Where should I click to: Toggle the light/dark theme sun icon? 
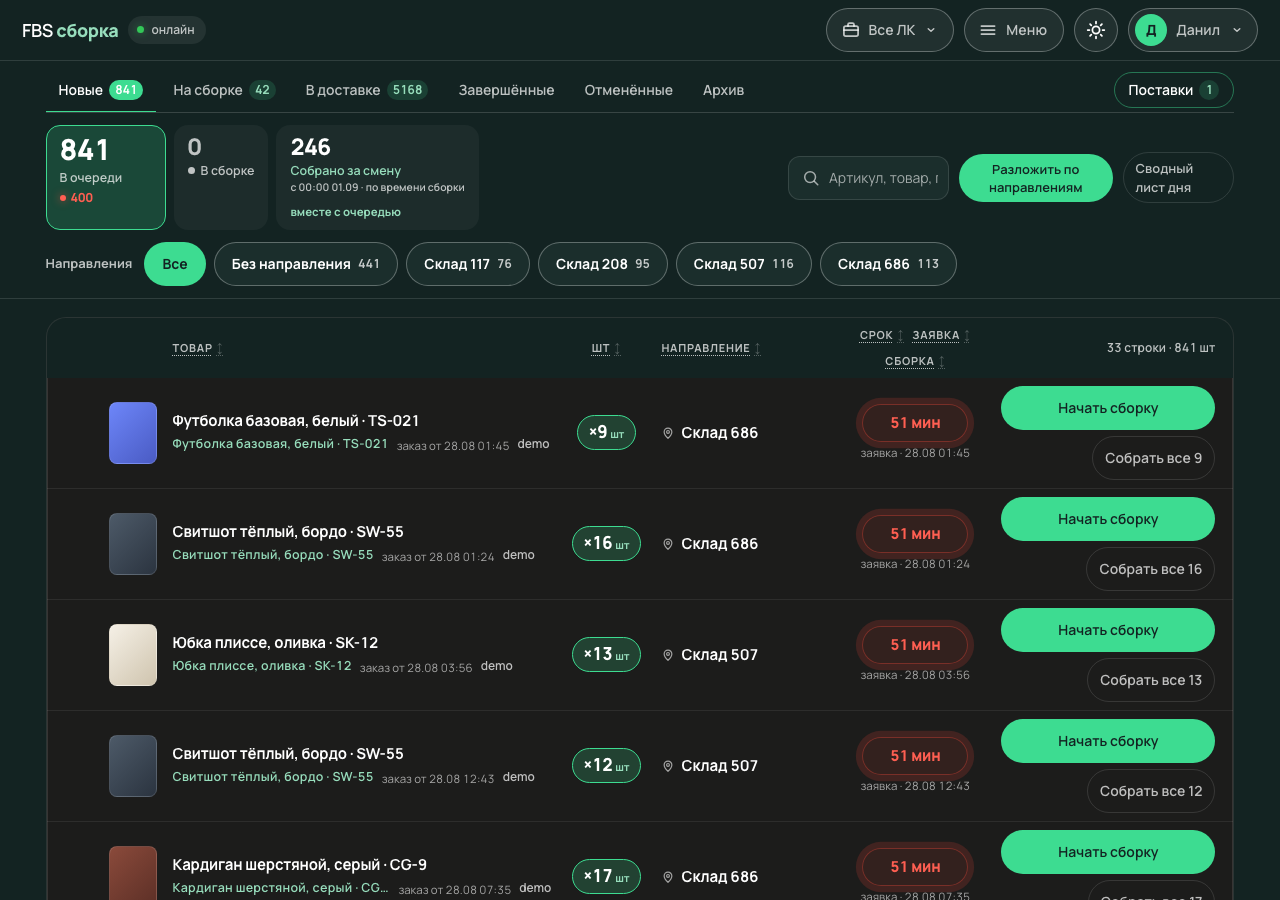click(1096, 30)
